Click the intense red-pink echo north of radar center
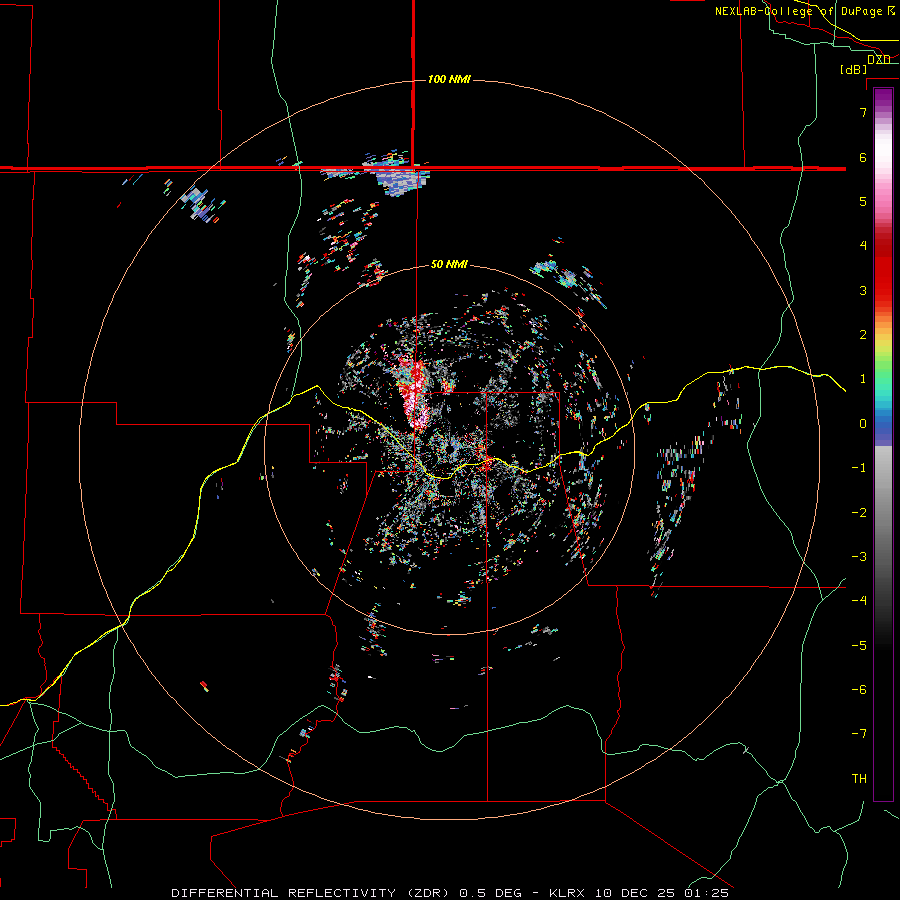Viewport: 900px width, 900px height. tap(414, 395)
